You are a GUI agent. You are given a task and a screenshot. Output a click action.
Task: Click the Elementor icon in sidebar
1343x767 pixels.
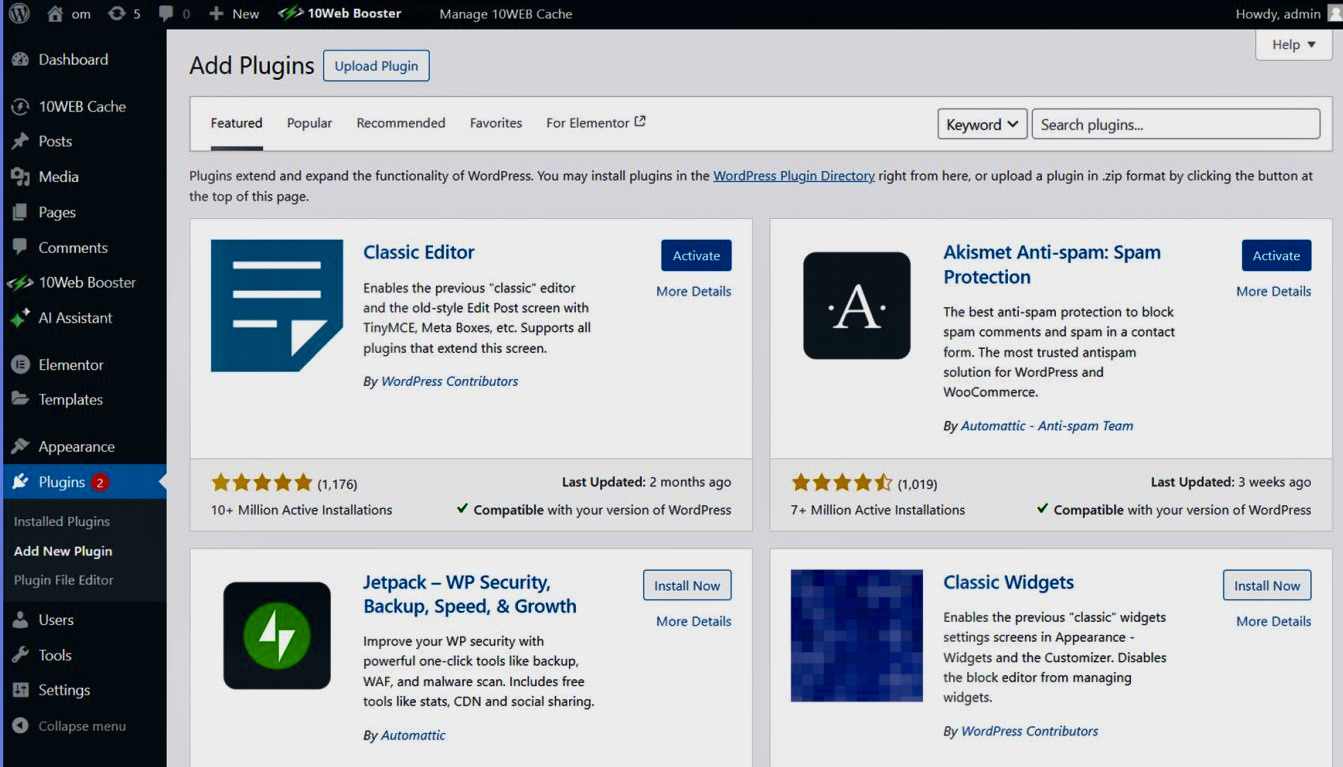[20, 365]
